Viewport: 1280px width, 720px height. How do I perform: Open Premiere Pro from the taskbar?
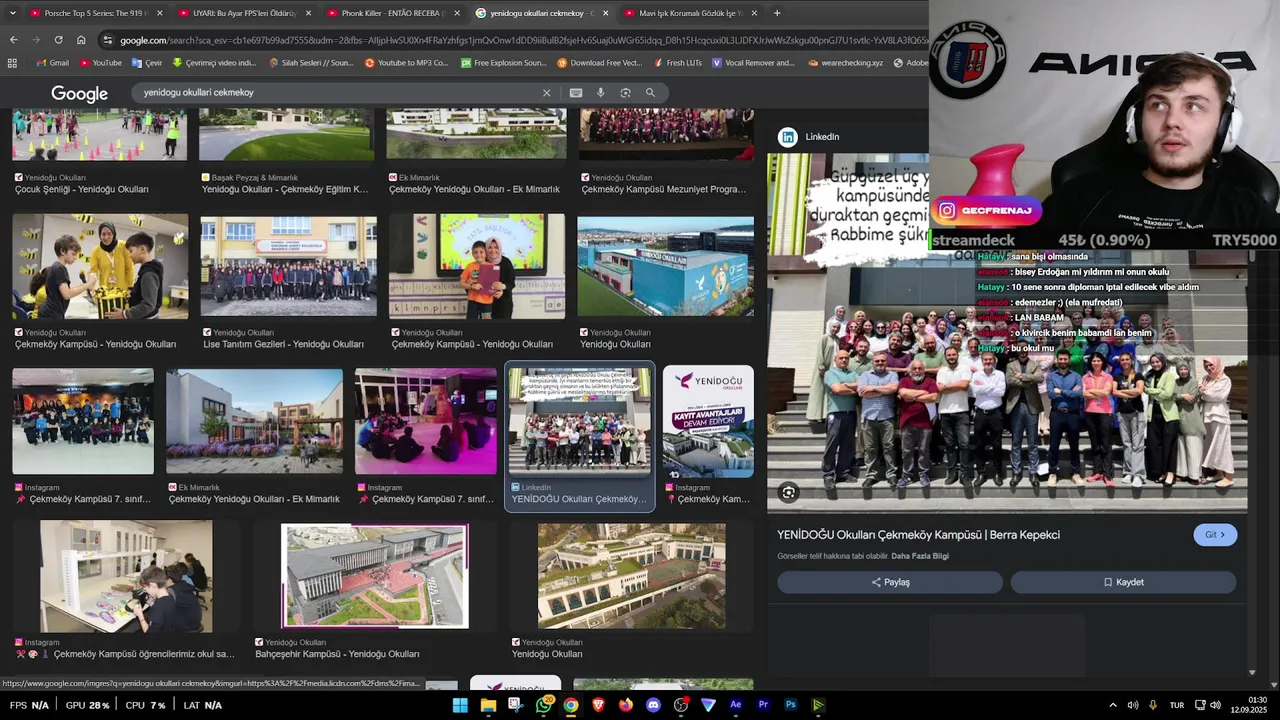click(x=763, y=705)
